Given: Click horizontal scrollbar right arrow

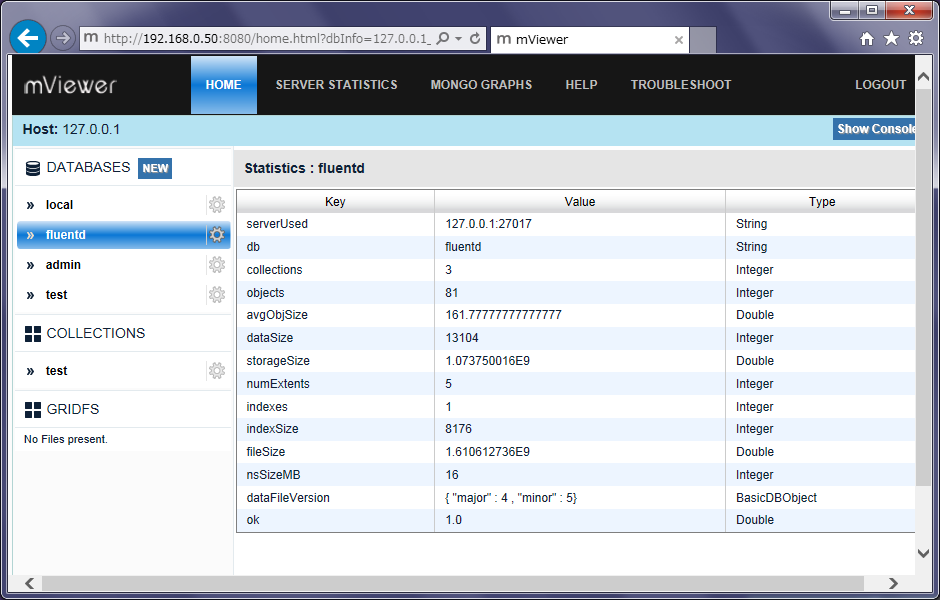Looking at the screenshot, I should pyautogui.click(x=893, y=583).
